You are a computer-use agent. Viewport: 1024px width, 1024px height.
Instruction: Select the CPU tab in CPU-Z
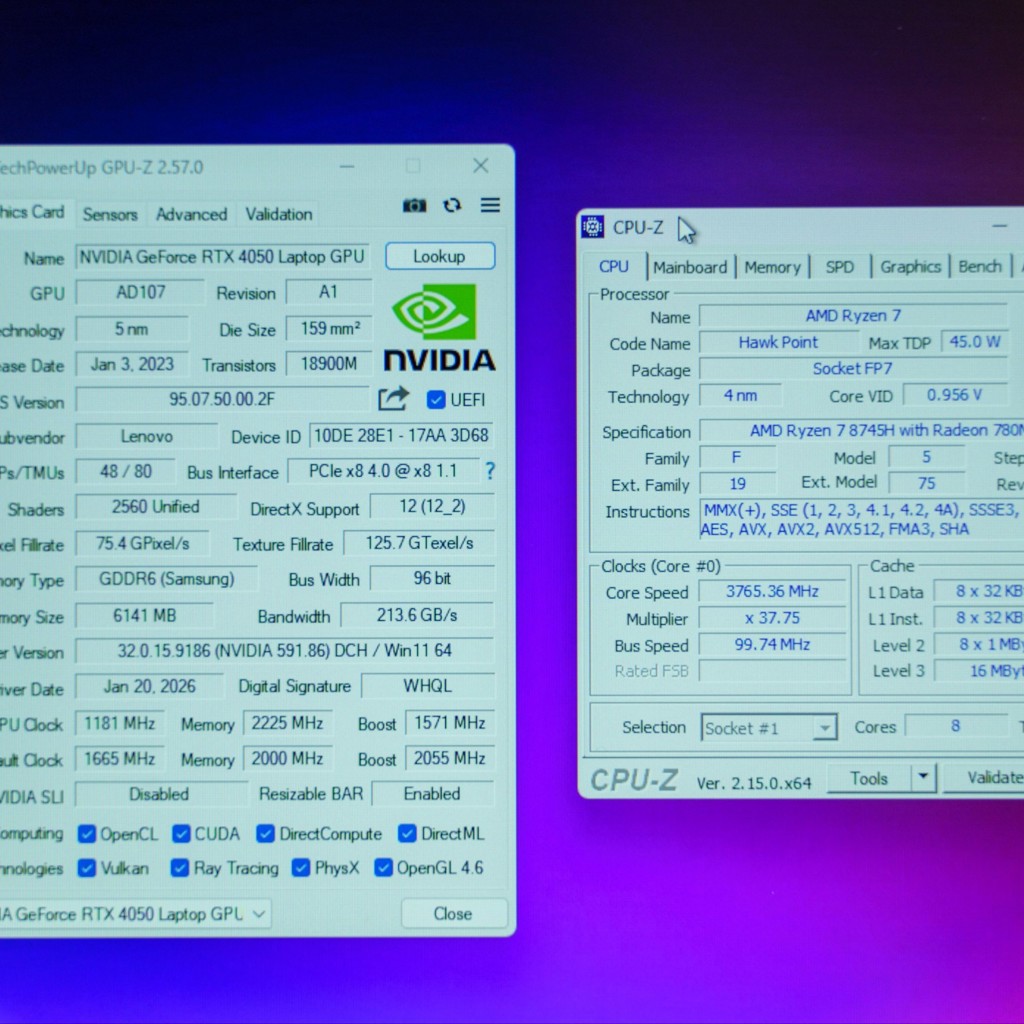(614, 266)
